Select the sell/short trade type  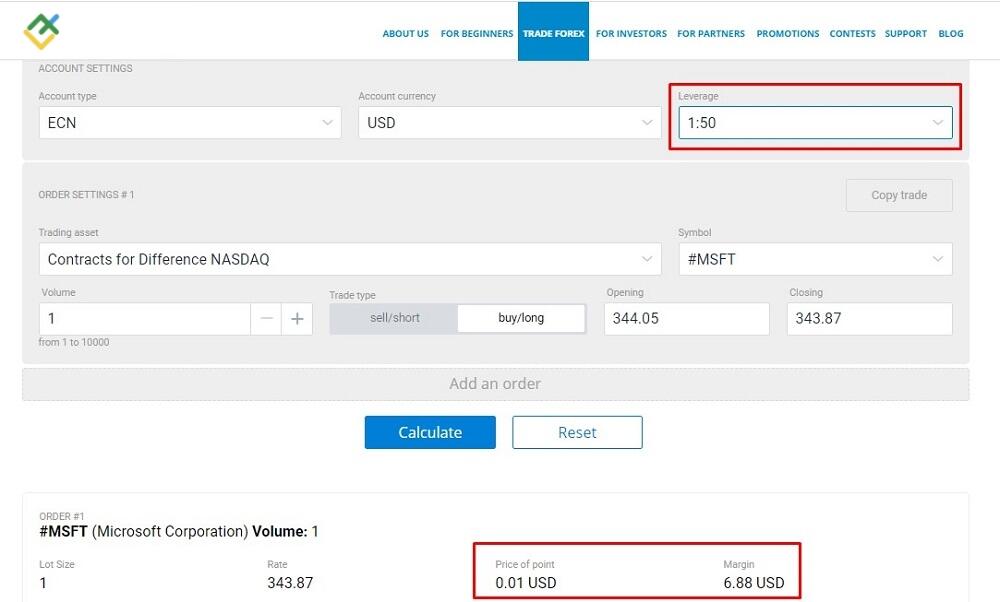coord(393,318)
